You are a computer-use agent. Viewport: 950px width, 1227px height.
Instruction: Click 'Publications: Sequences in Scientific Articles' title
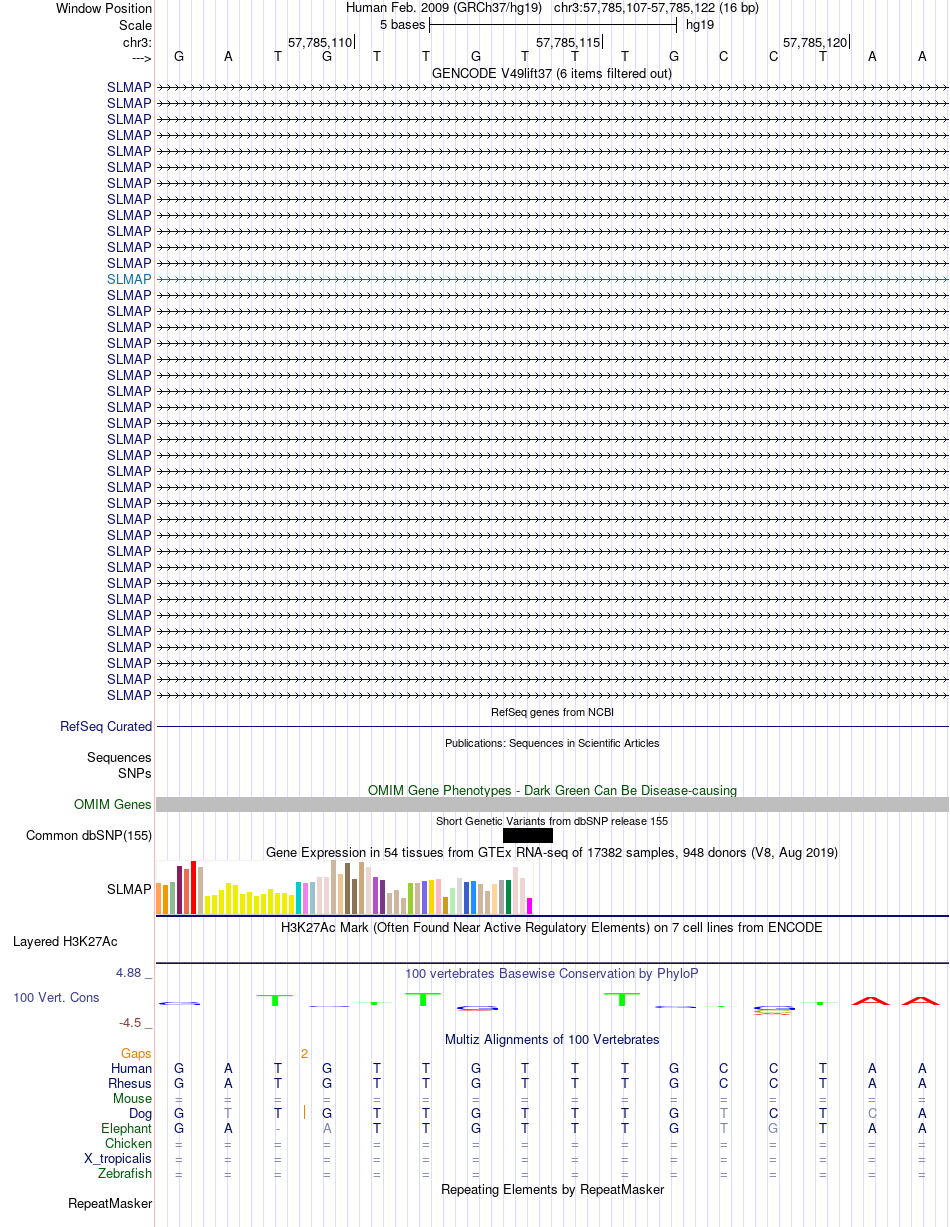tap(552, 743)
